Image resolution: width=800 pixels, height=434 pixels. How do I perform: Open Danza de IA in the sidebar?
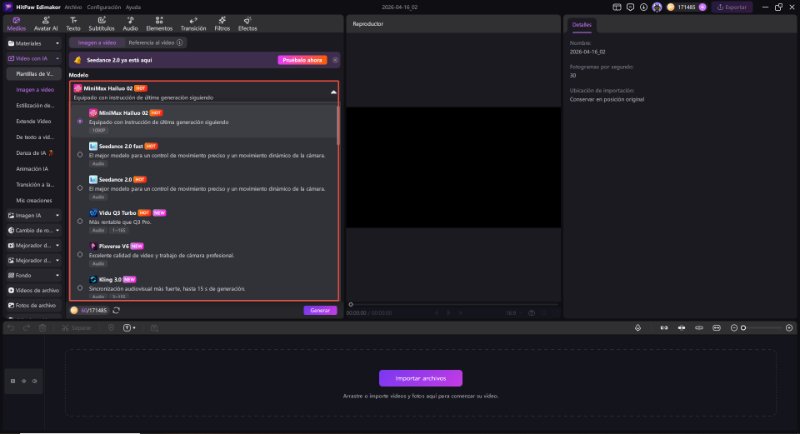point(34,153)
